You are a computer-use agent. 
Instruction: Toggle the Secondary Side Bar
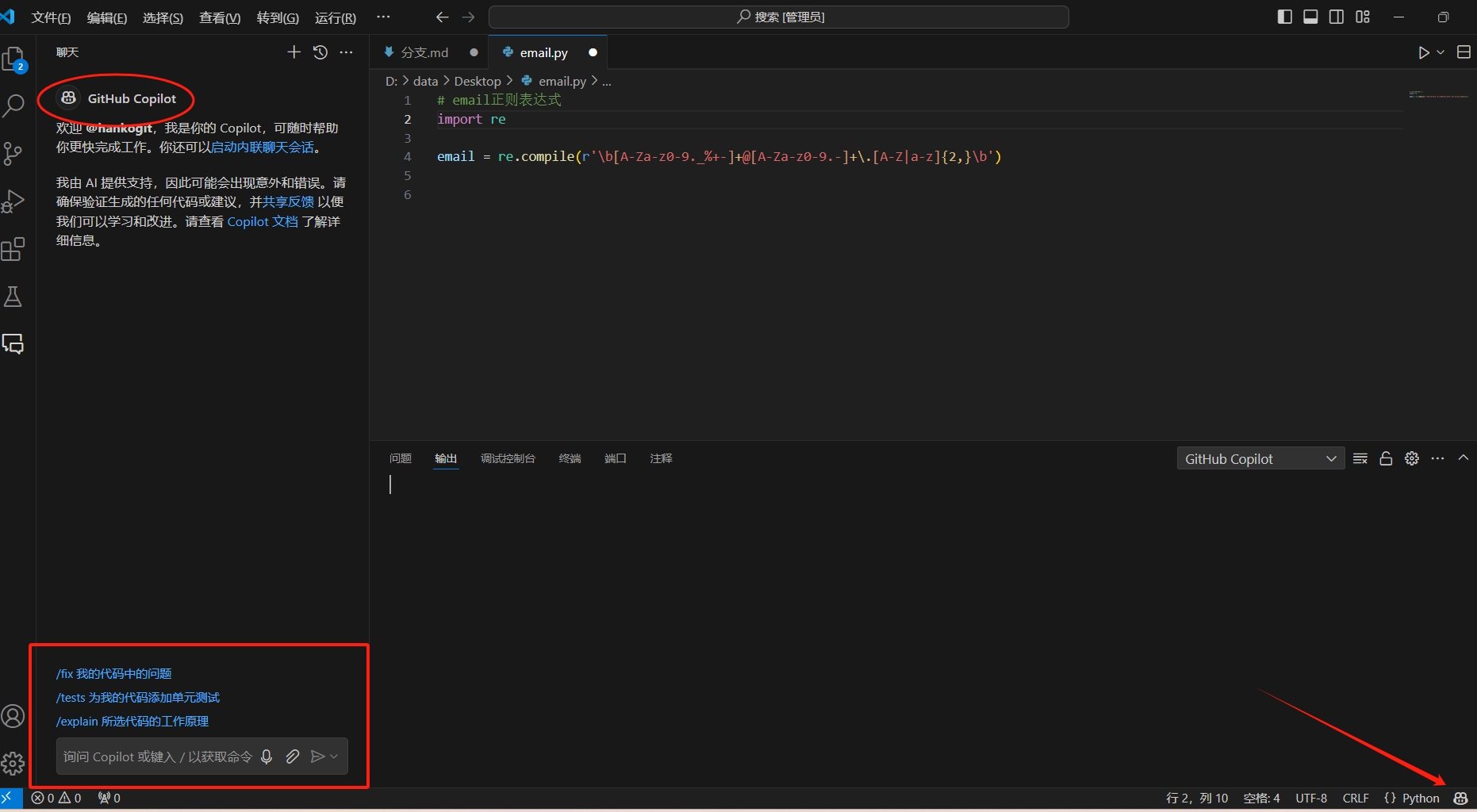pos(1337,16)
